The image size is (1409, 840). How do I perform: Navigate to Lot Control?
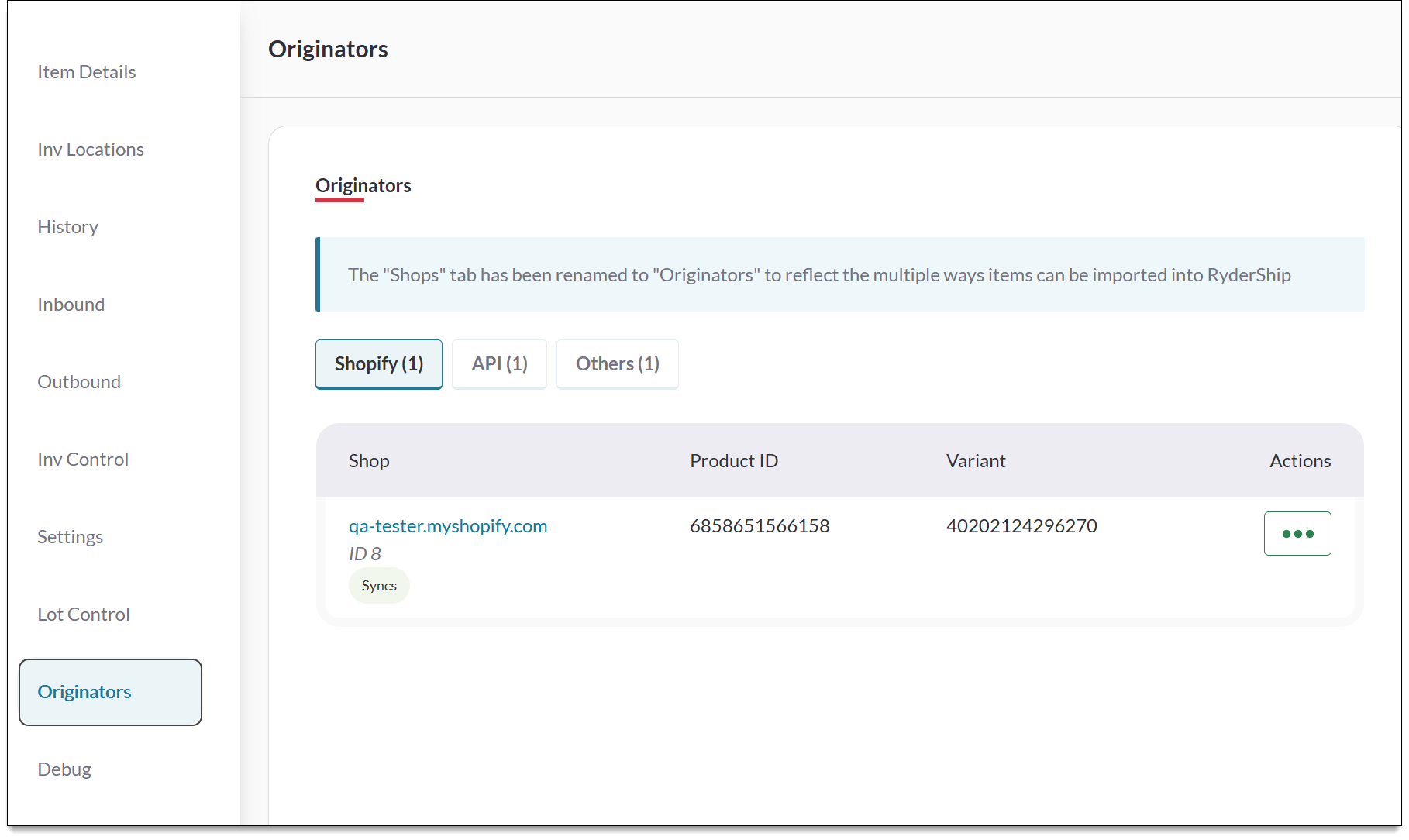83,614
